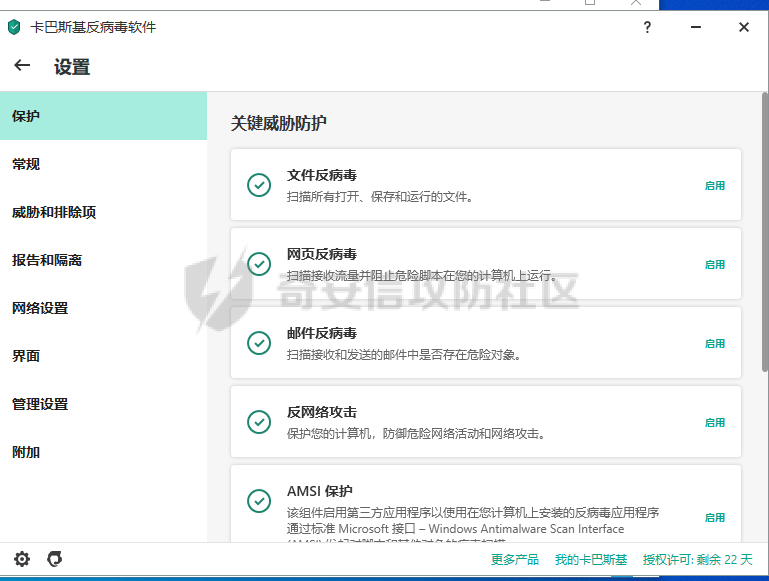Go to 报告和隔离 in sidebar
Viewport: 769px width, 581px height.
point(47,260)
